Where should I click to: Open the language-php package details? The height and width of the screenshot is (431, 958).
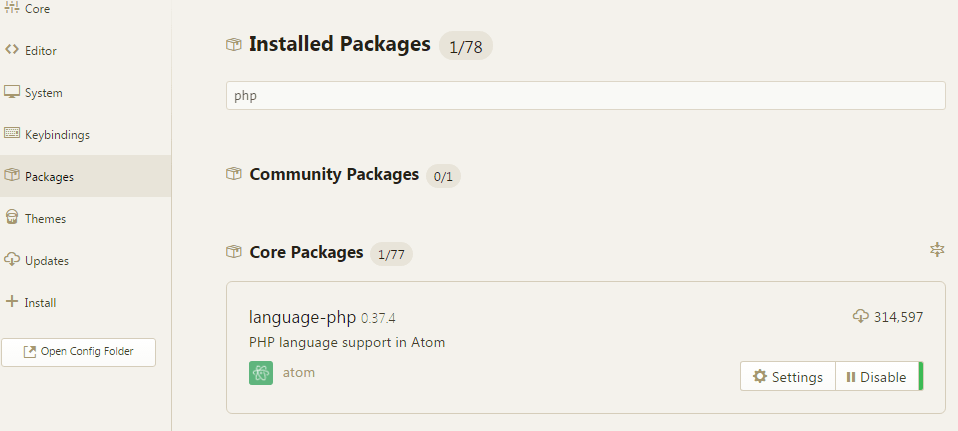[302, 318]
